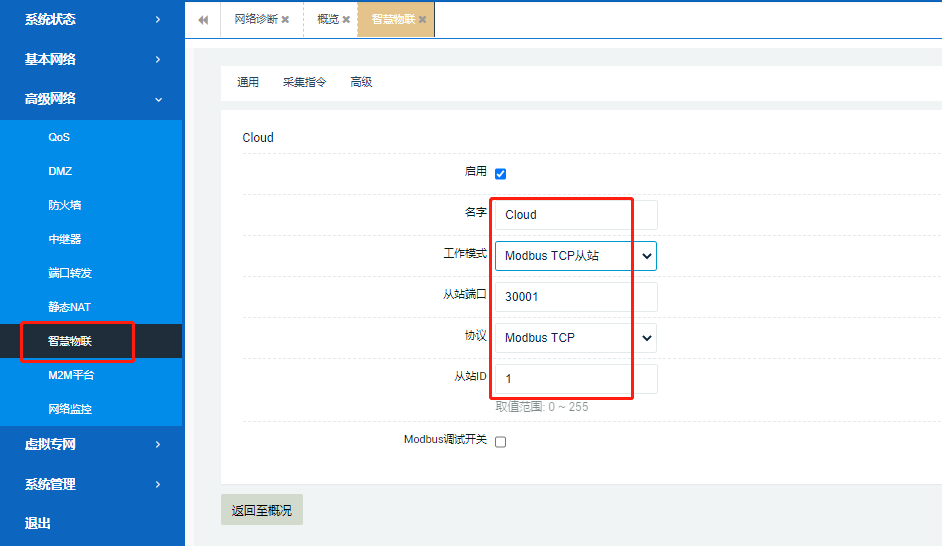The image size is (942, 546).
Task: Expand the 基本网络 sidebar menu
Action: click(91, 59)
